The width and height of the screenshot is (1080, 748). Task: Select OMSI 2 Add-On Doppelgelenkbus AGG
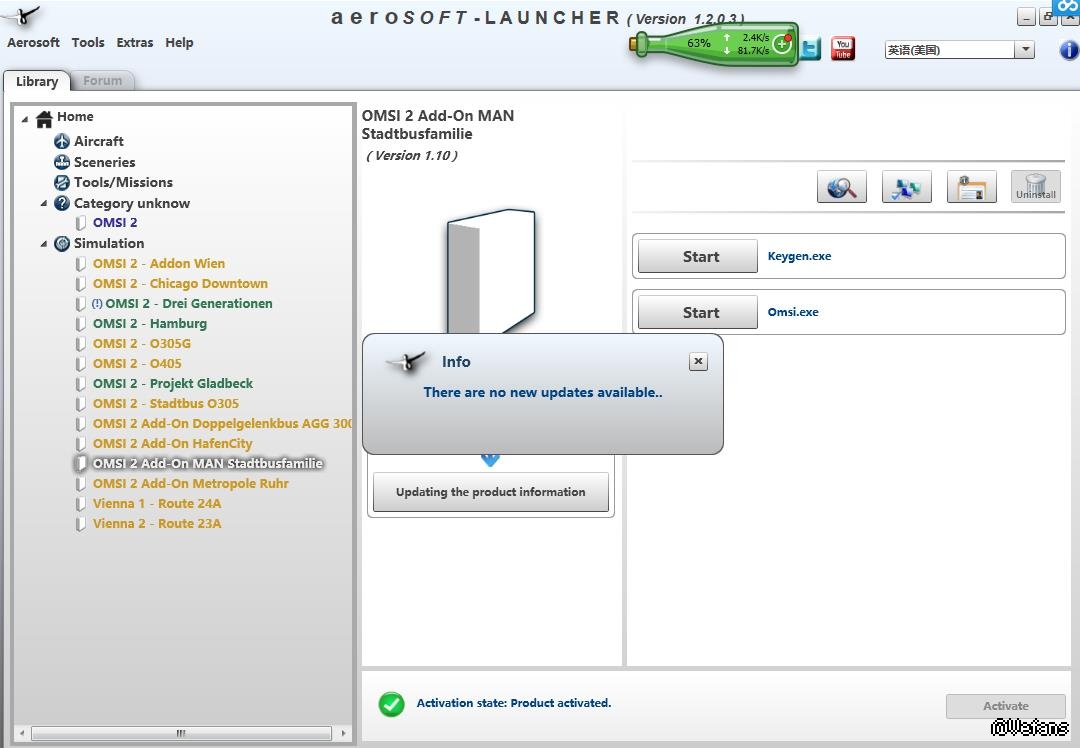point(222,423)
